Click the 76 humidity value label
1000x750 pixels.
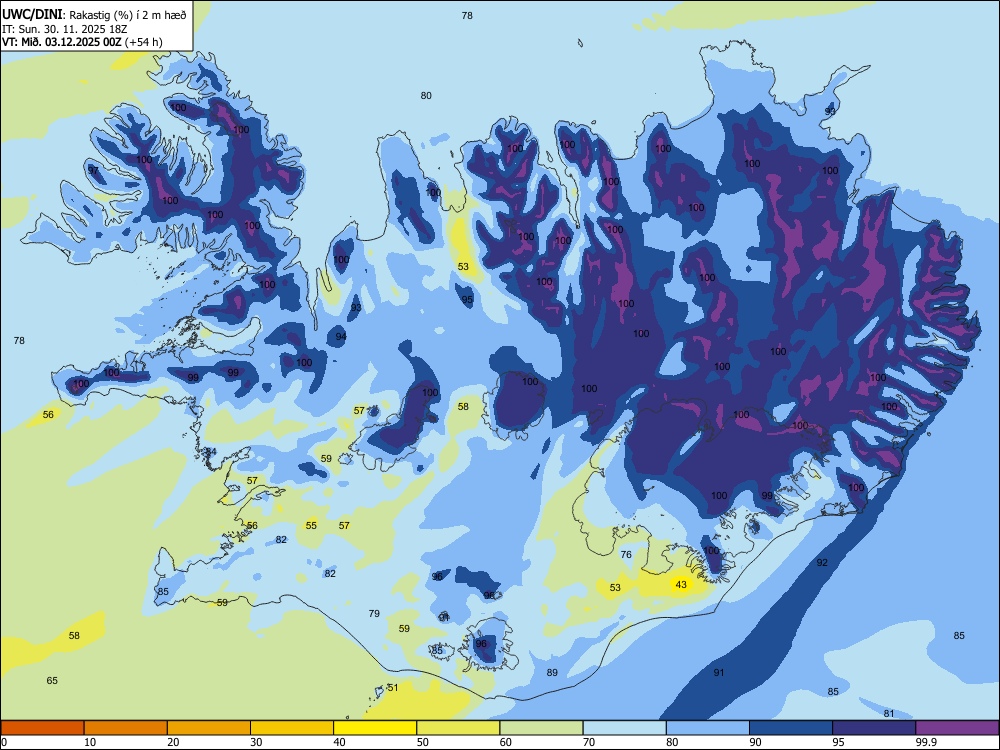pos(626,554)
